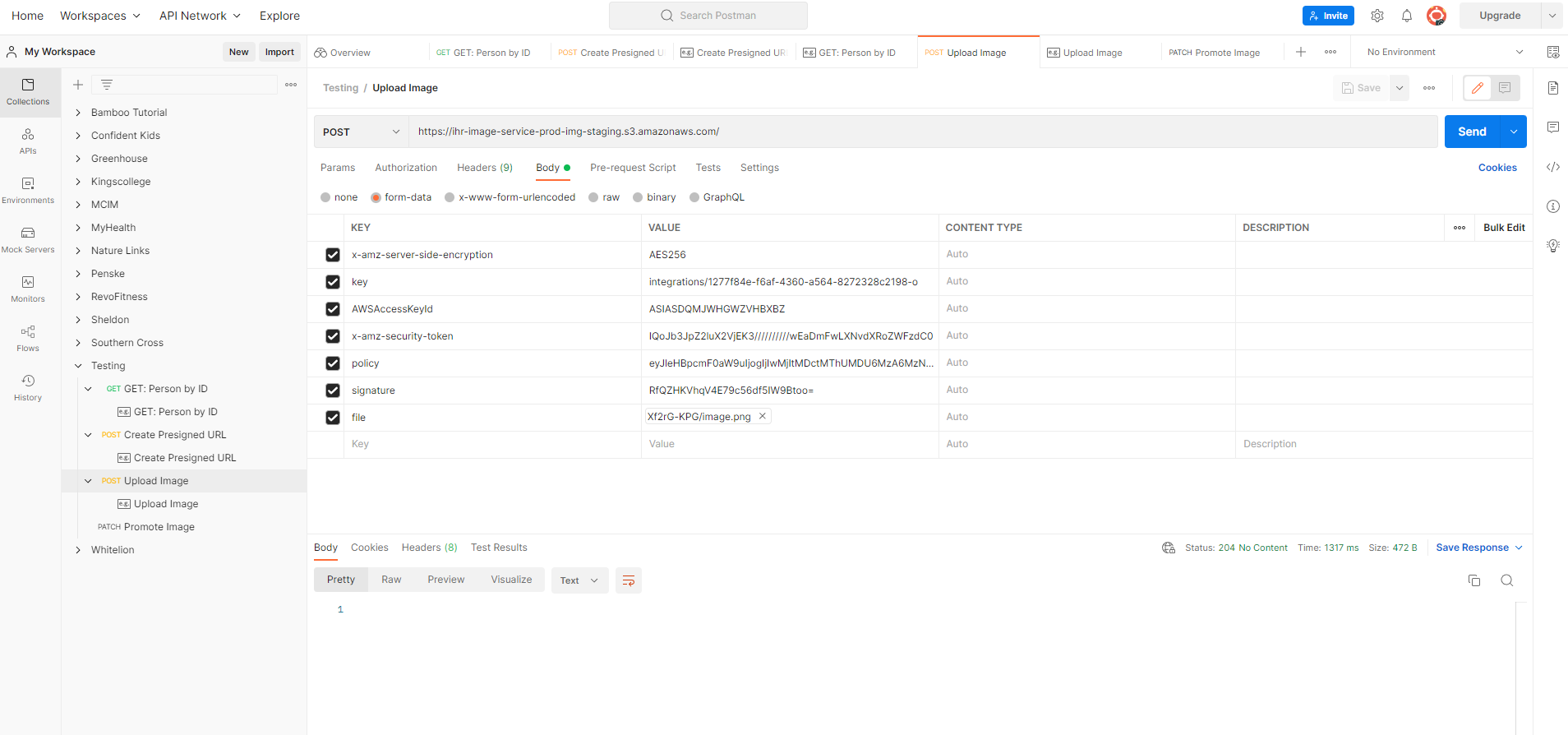Click the comment mode icon next to pencil
Image resolution: width=1568 pixels, height=735 pixels.
click(x=1505, y=88)
